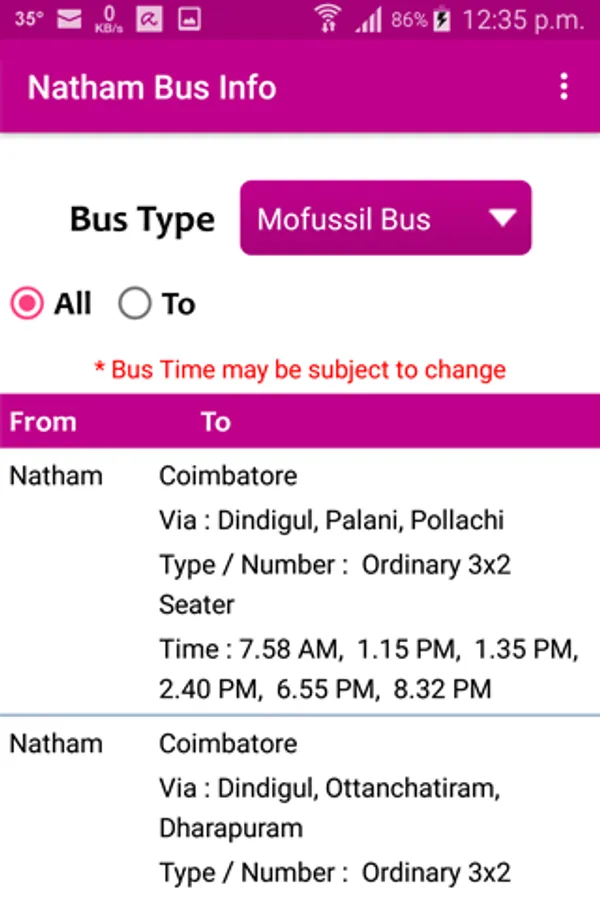The width and height of the screenshot is (600, 900).
Task: Tap the network speed KB/s indicator
Action: click(109, 19)
